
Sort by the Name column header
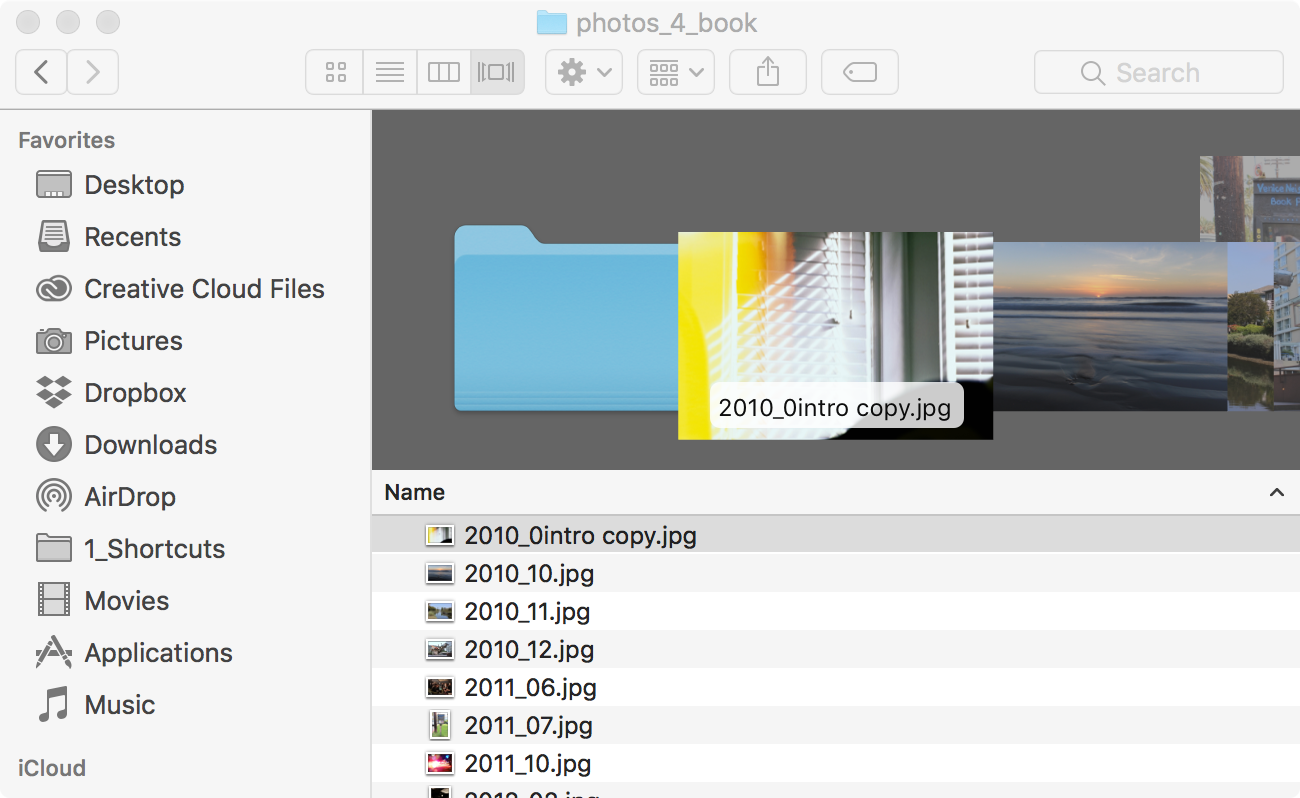tap(415, 492)
